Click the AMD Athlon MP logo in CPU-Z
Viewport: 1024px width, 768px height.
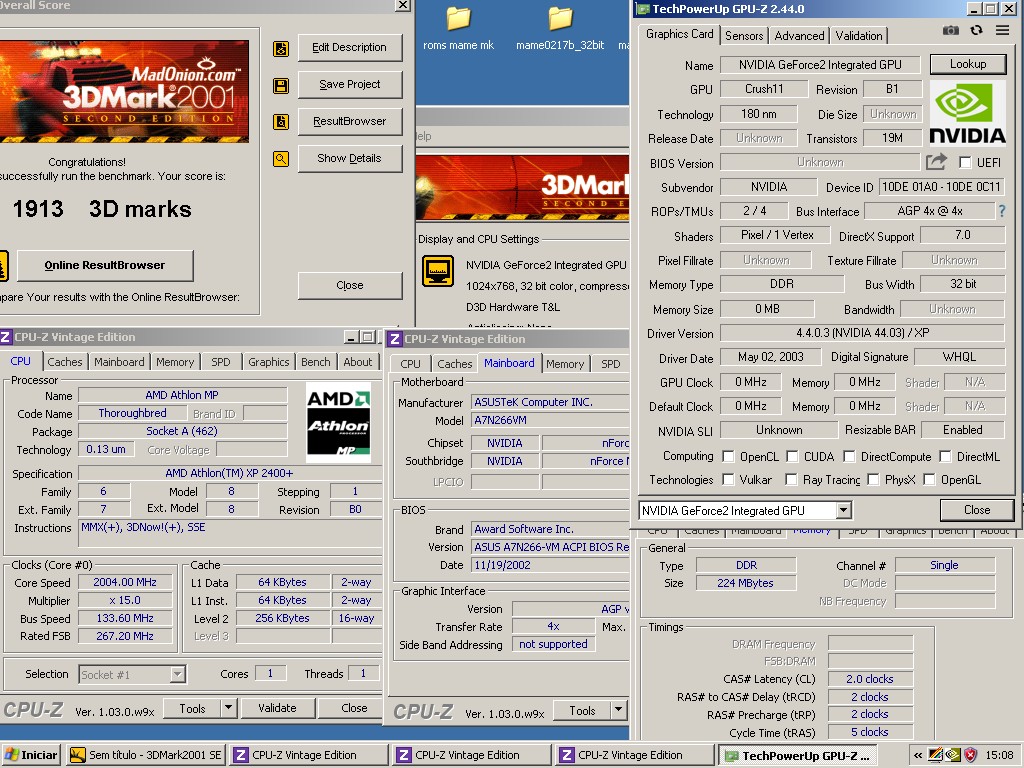pyautogui.click(x=338, y=423)
